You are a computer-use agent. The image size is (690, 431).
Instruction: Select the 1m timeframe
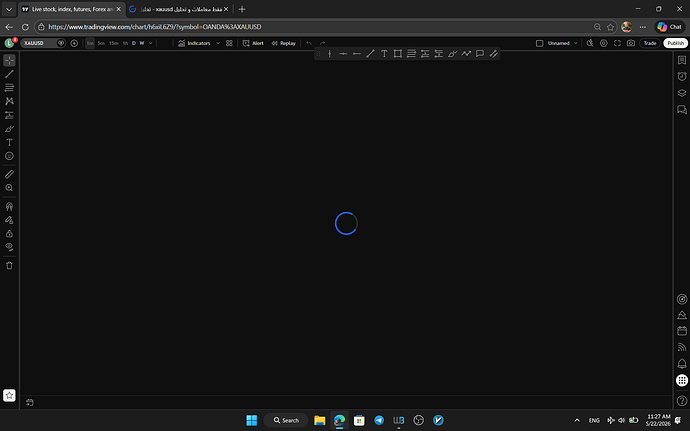pyautogui.click(x=90, y=43)
